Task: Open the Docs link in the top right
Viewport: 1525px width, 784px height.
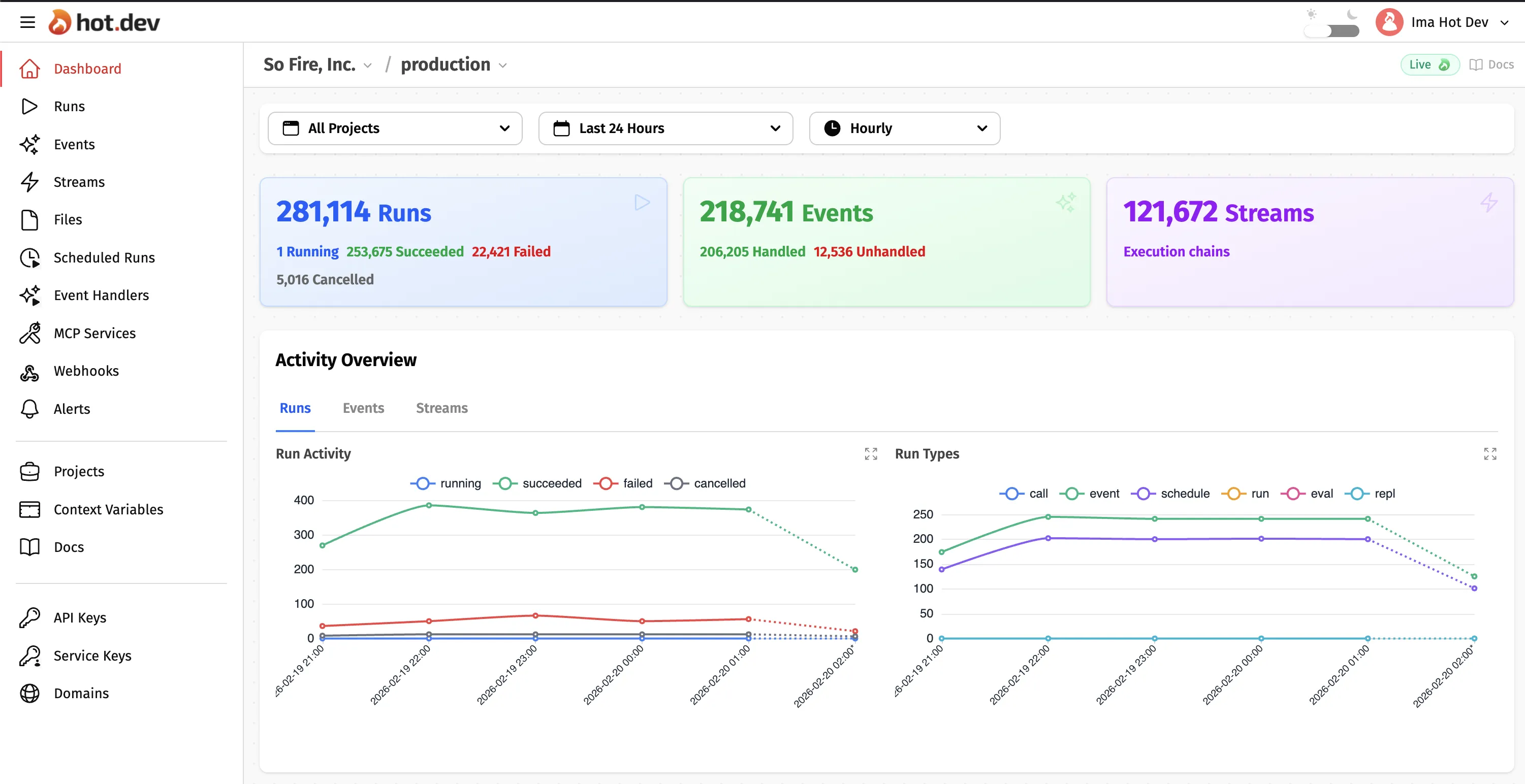Action: [x=1492, y=64]
